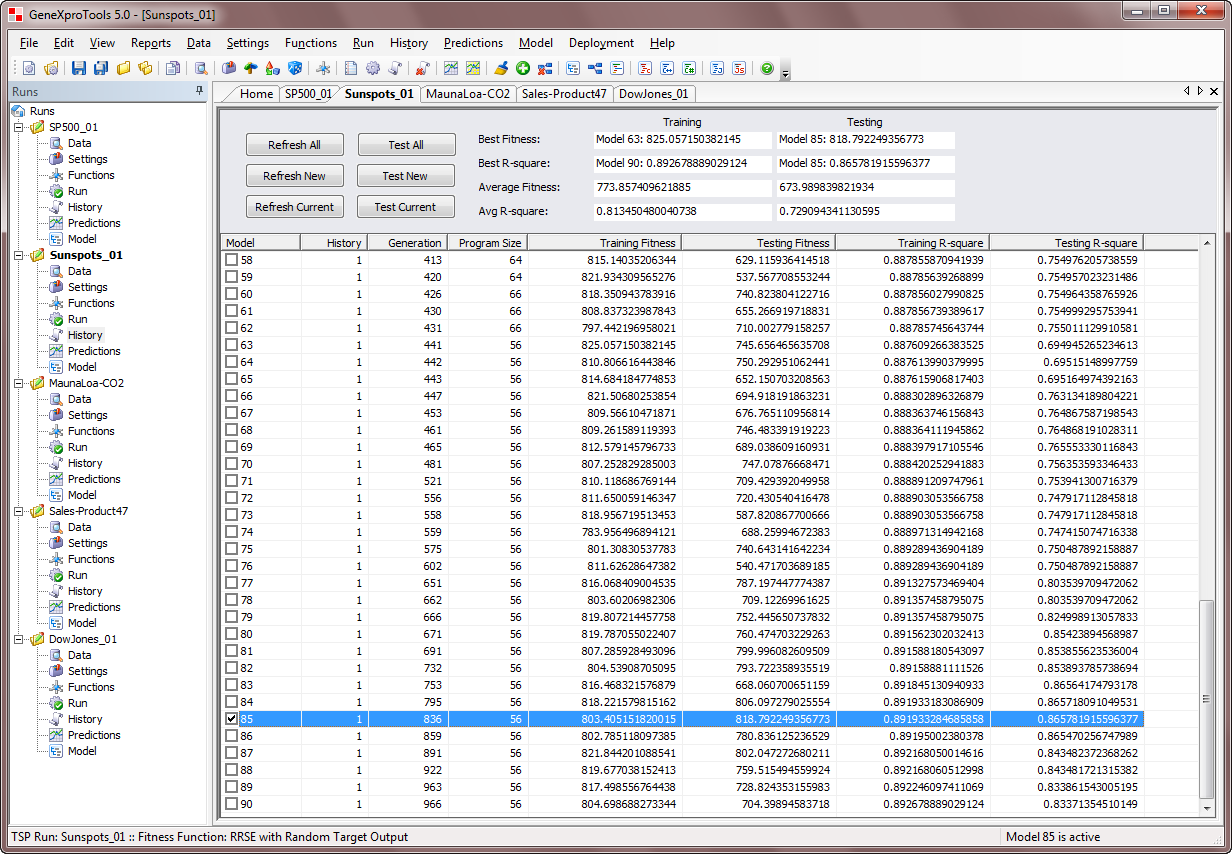Click the paintbrush icon in the toolbar
Viewport: 1232px width, 854px height.
click(501, 69)
